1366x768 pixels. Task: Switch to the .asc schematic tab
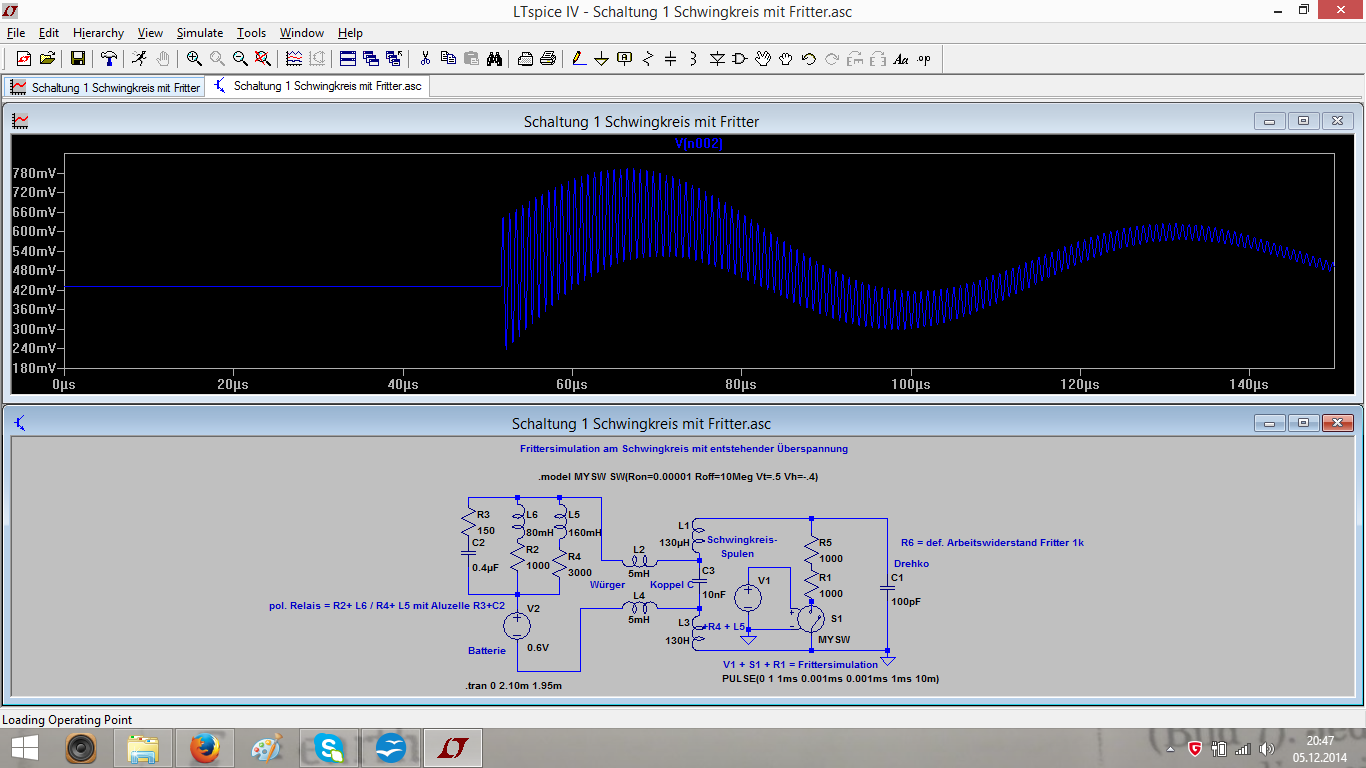point(318,86)
